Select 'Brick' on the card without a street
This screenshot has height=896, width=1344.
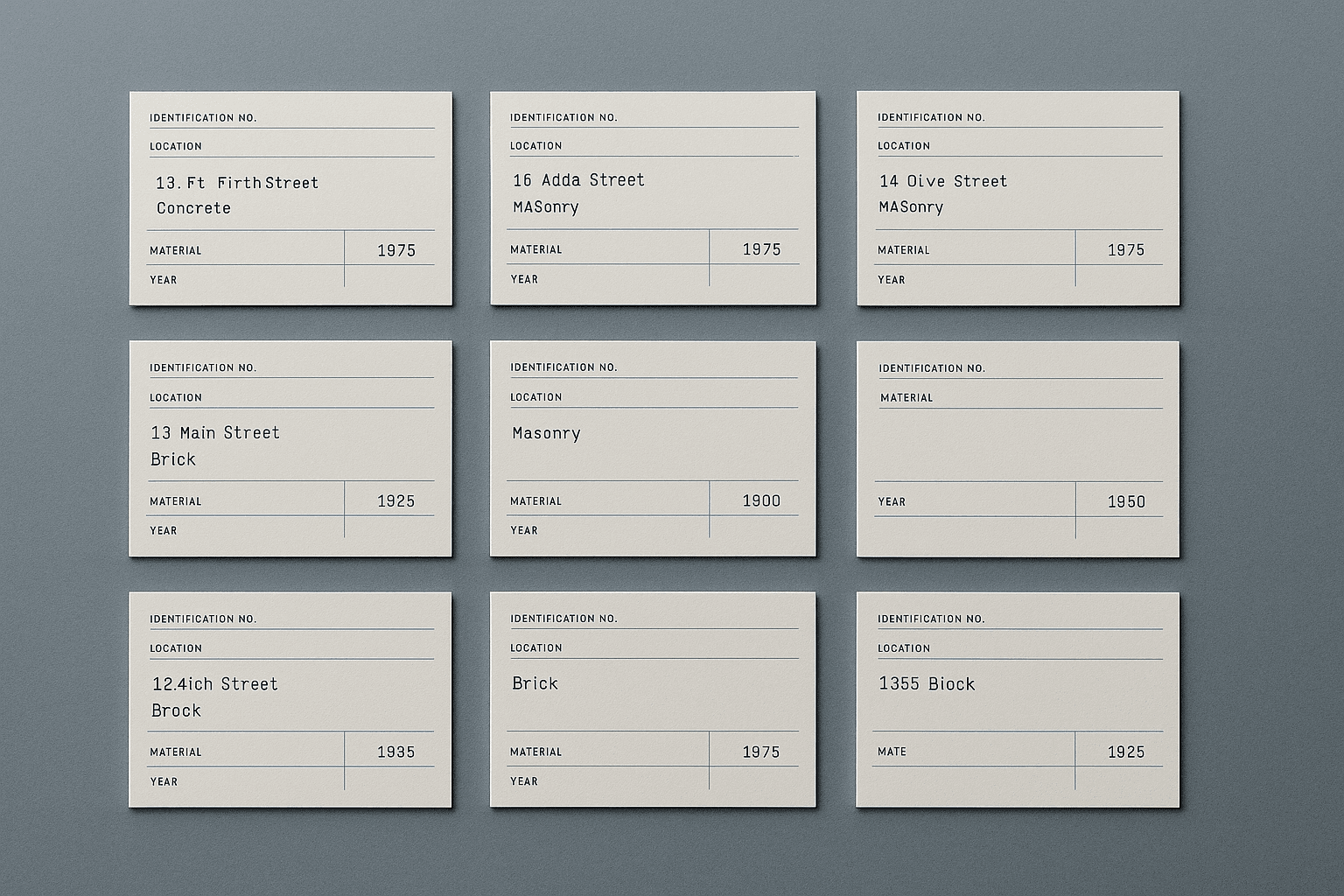coord(535,683)
